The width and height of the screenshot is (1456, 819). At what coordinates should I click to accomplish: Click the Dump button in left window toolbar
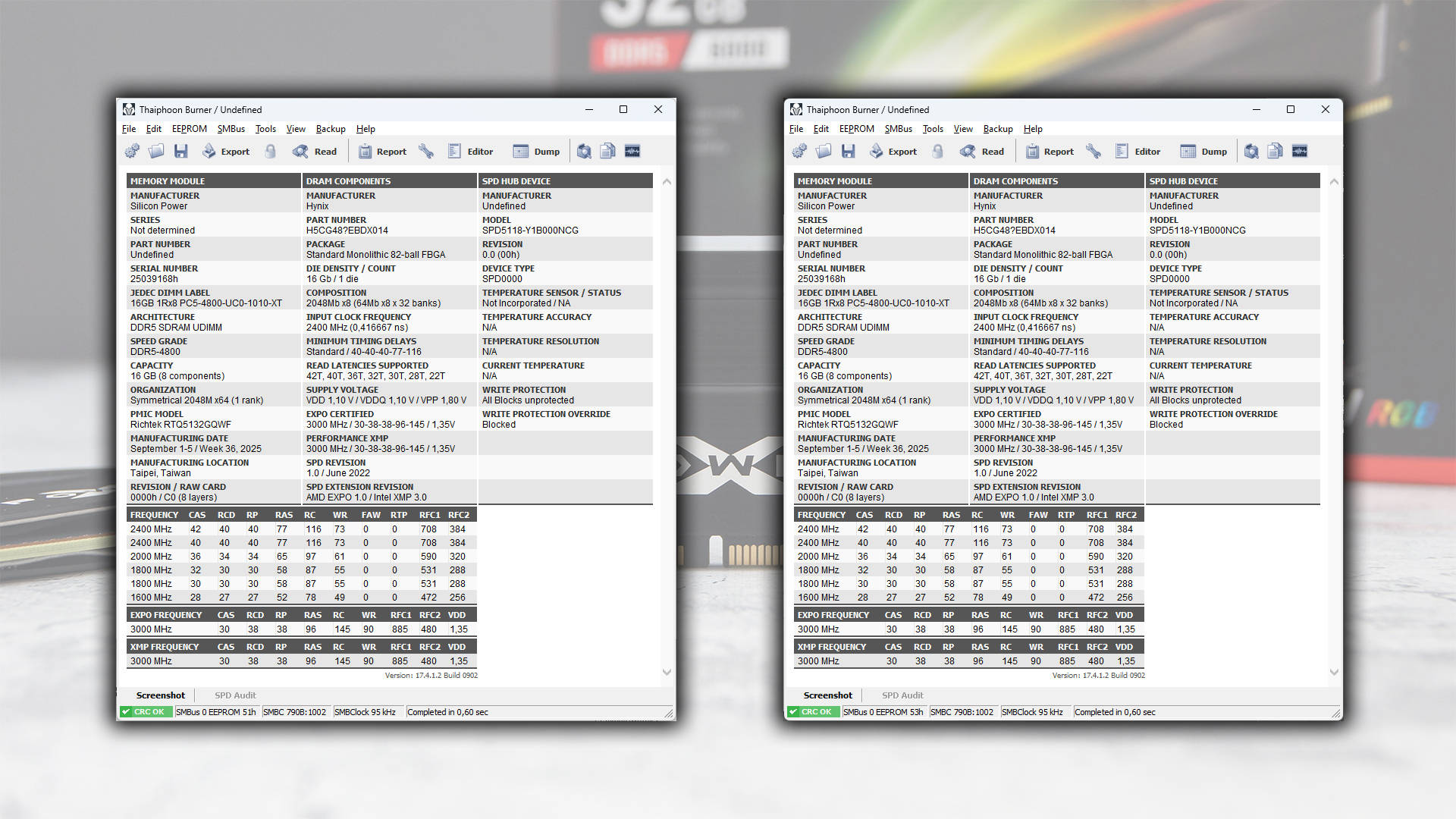click(x=537, y=152)
